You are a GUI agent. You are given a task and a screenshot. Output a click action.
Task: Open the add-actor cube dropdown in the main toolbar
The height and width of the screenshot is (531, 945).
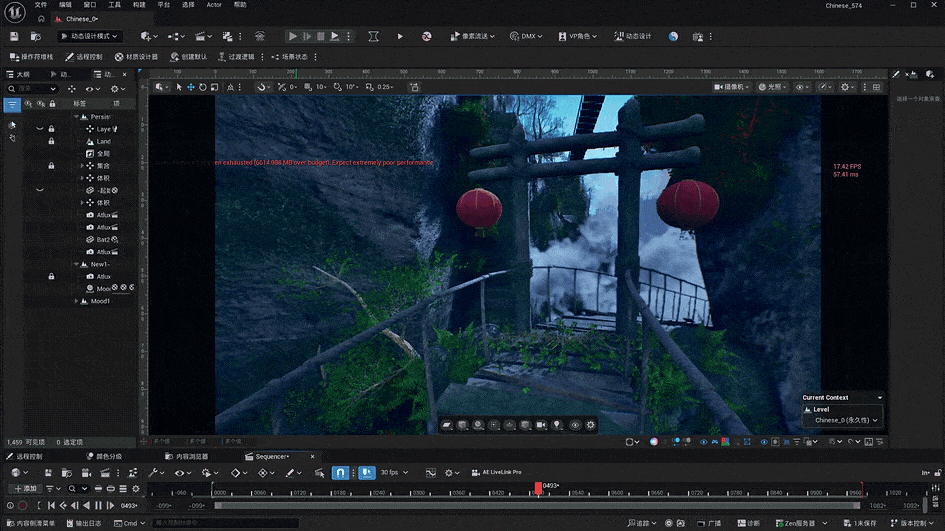tap(149, 36)
